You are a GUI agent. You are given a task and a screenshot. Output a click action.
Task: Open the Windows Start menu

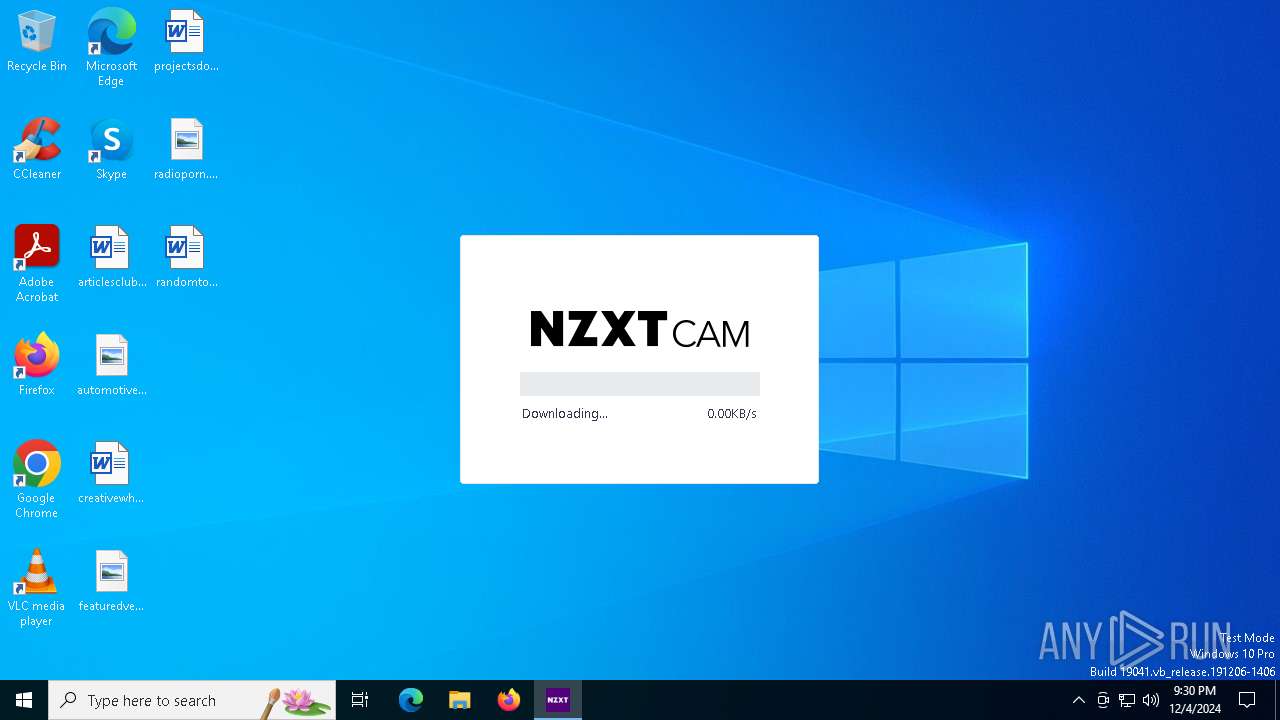point(24,700)
